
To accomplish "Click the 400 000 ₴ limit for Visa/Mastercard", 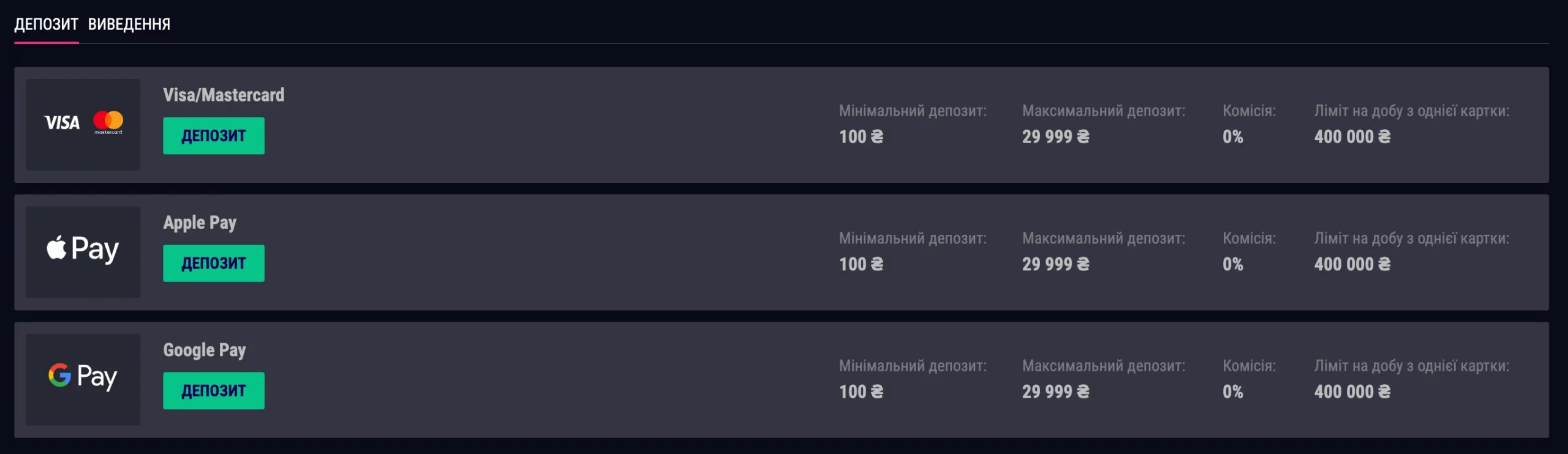I will pos(1352,137).
